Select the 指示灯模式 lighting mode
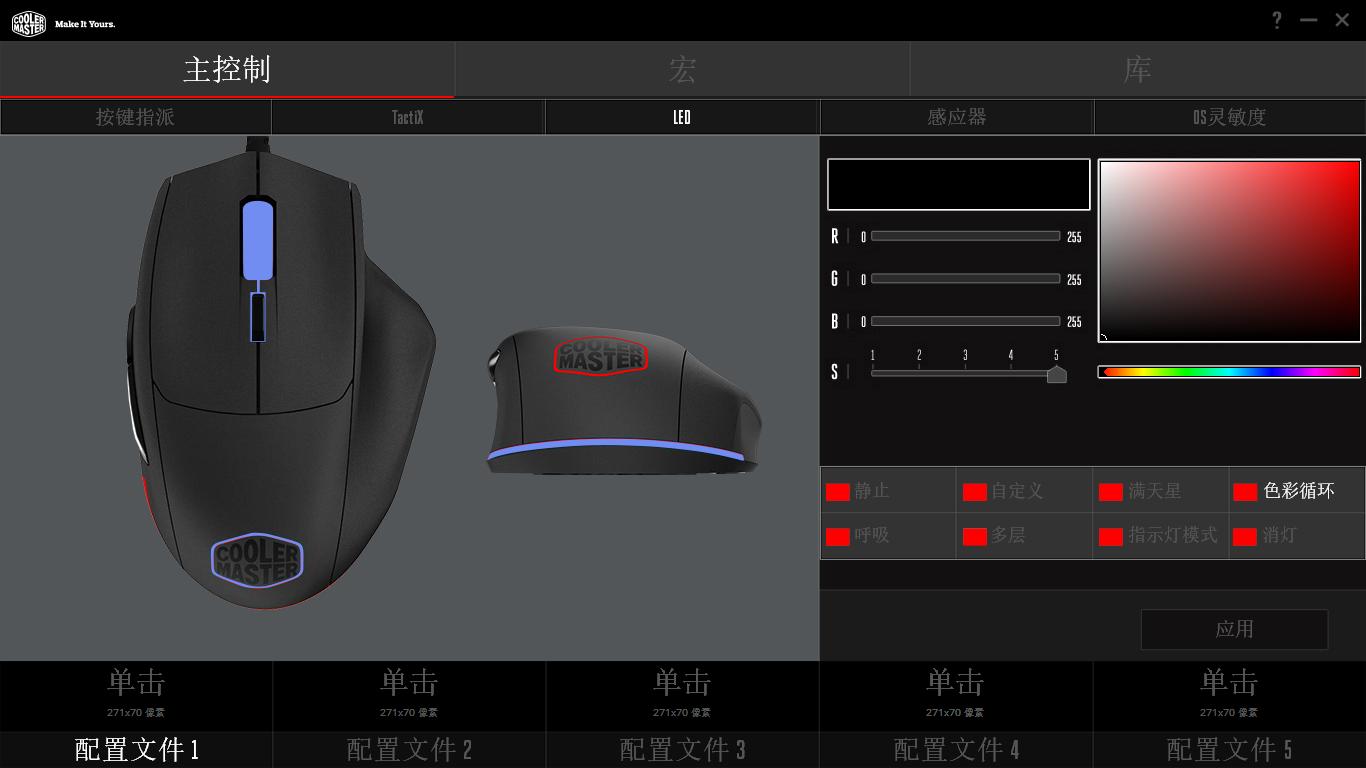This screenshot has height=768, width=1366. coord(1161,536)
